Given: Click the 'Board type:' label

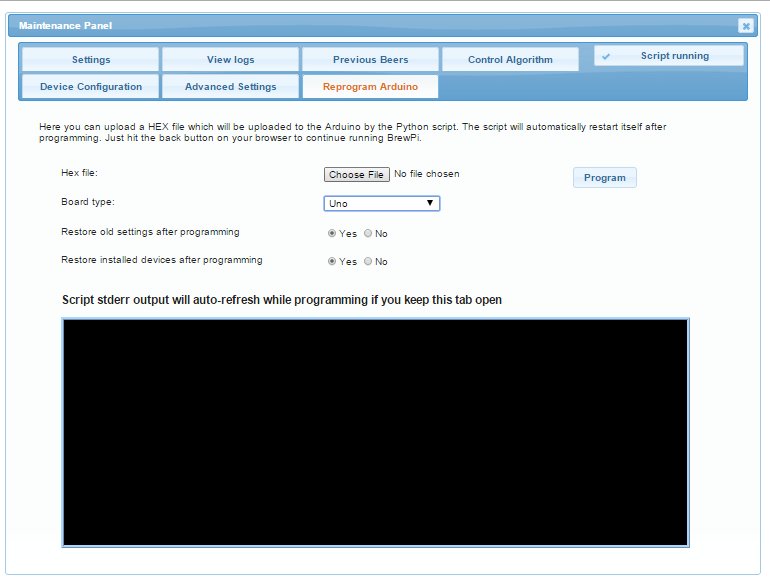Looking at the screenshot, I should (x=88, y=202).
